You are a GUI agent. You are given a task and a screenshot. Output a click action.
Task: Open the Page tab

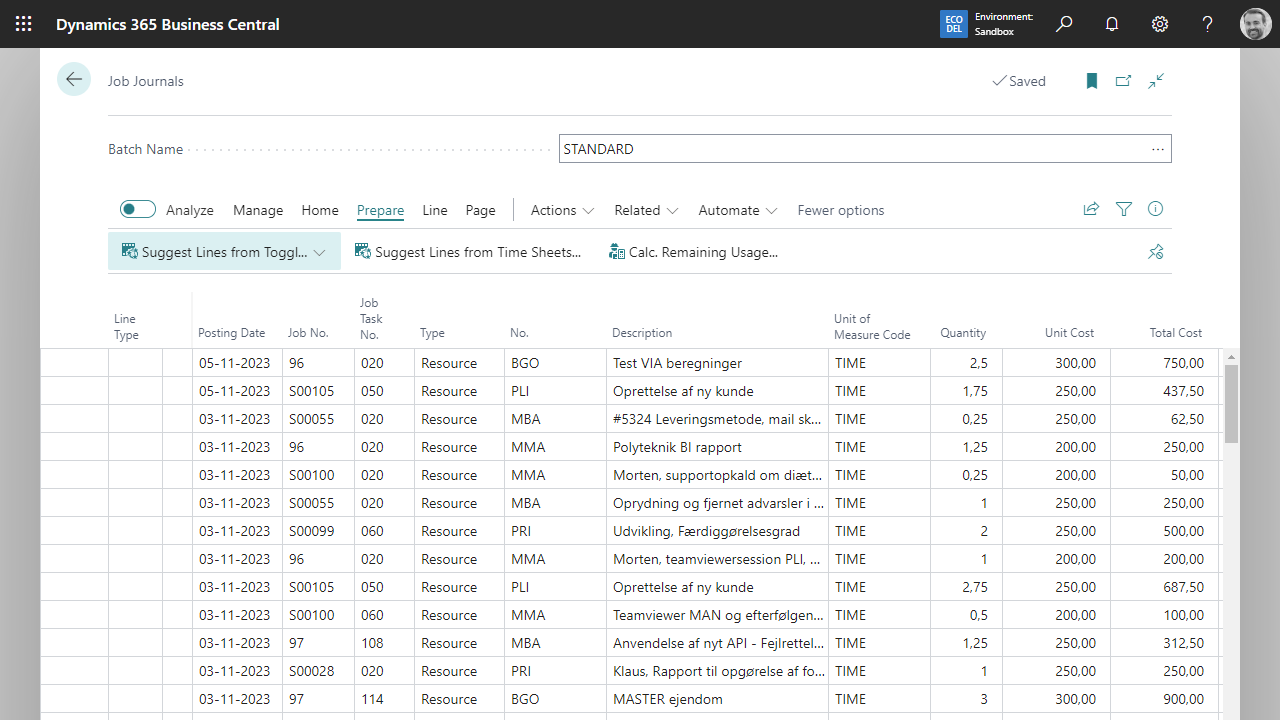click(x=480, y=210)
